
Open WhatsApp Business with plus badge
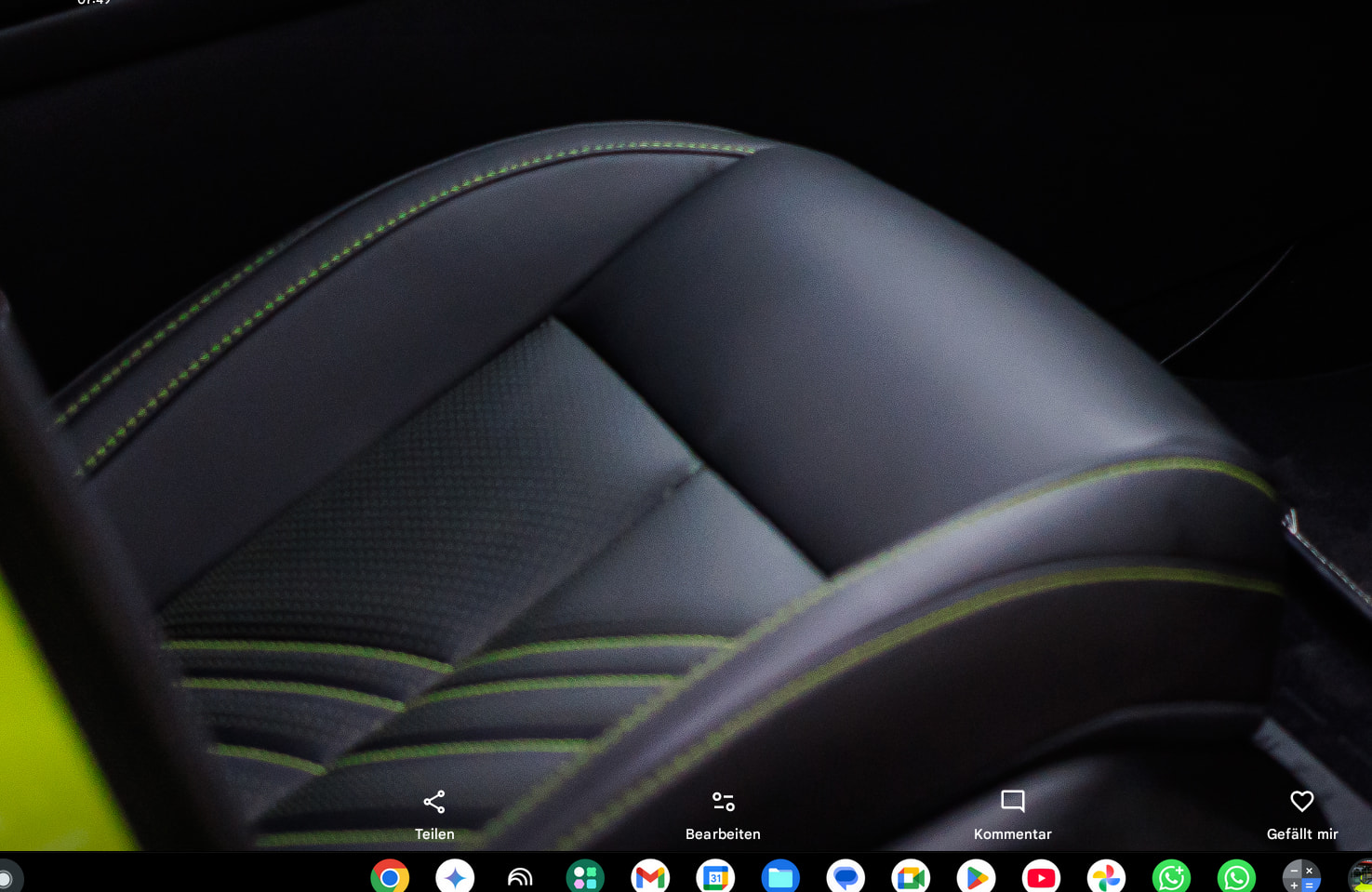tap(1171, 877)
